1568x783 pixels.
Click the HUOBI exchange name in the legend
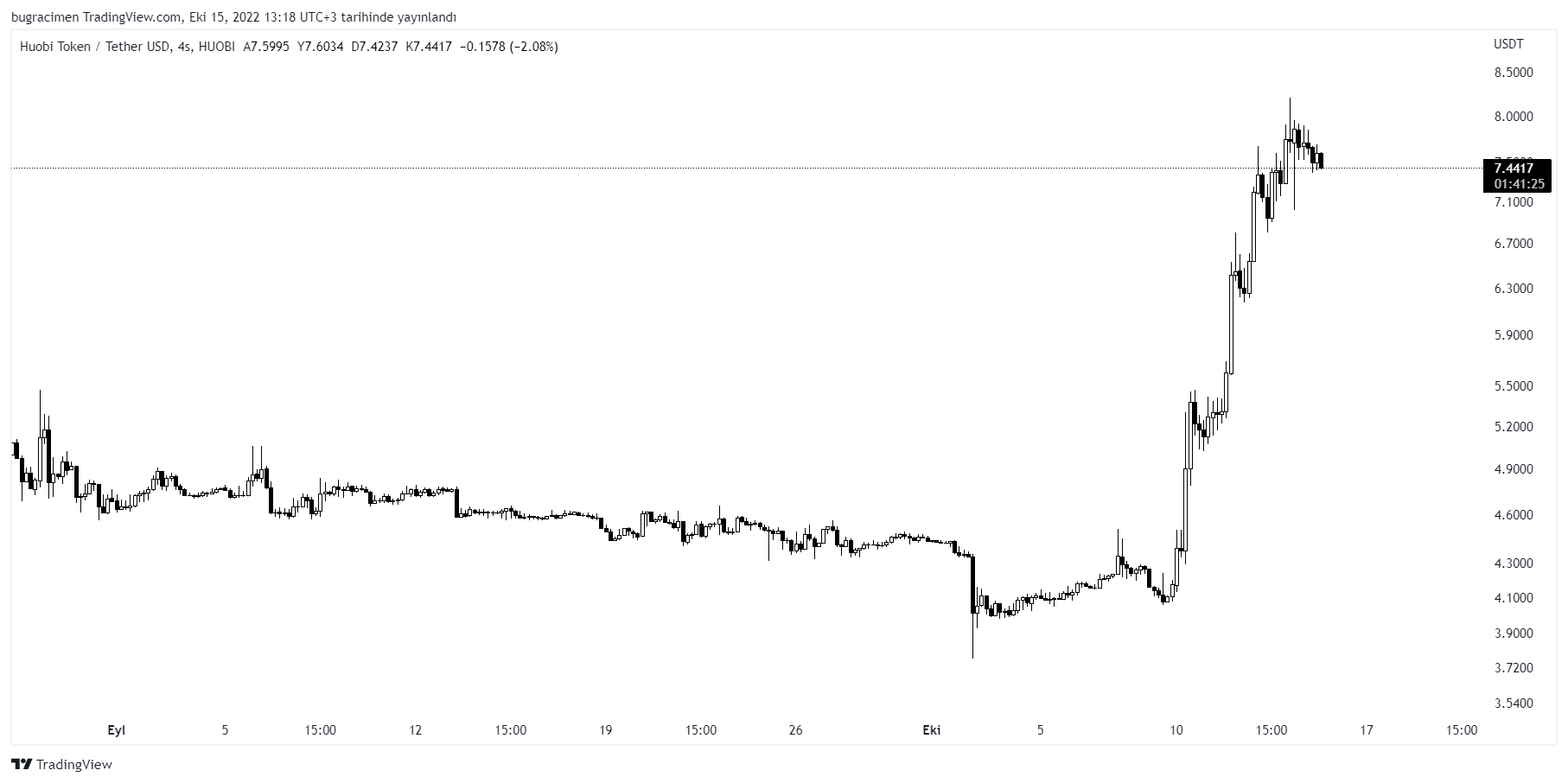216,47
